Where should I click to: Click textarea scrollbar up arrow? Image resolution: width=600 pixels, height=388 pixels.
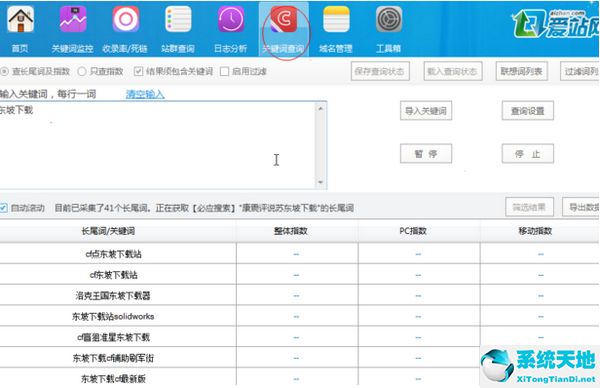321,109
